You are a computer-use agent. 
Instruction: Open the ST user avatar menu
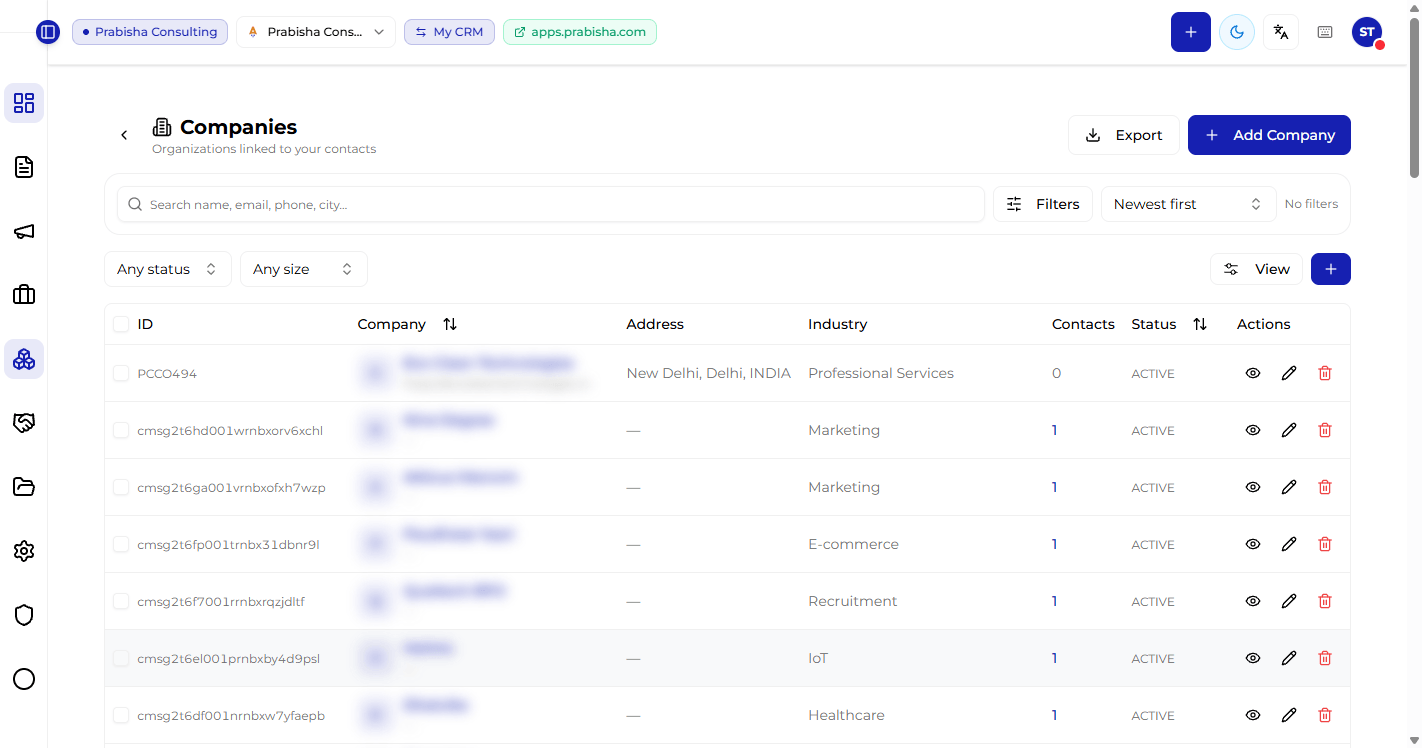[x=1367, y=32]
